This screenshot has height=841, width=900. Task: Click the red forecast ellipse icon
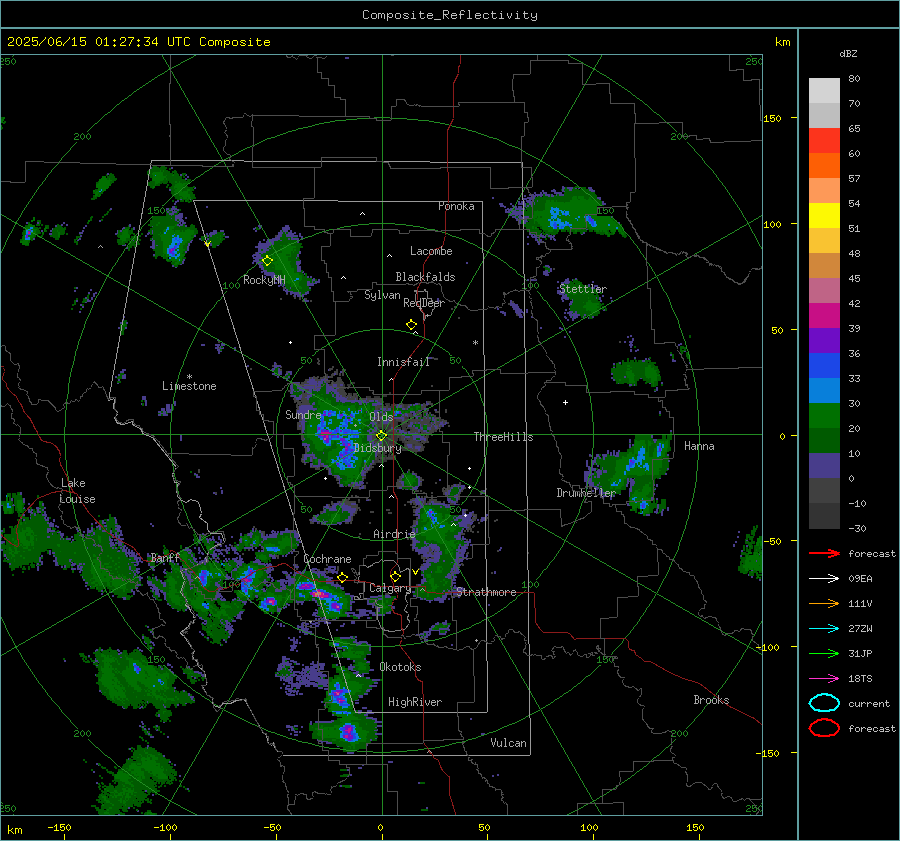click(824, 728)
